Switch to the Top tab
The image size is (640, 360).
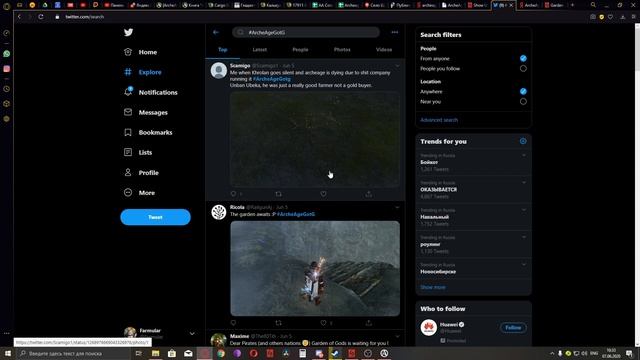[x=222, y=50]
